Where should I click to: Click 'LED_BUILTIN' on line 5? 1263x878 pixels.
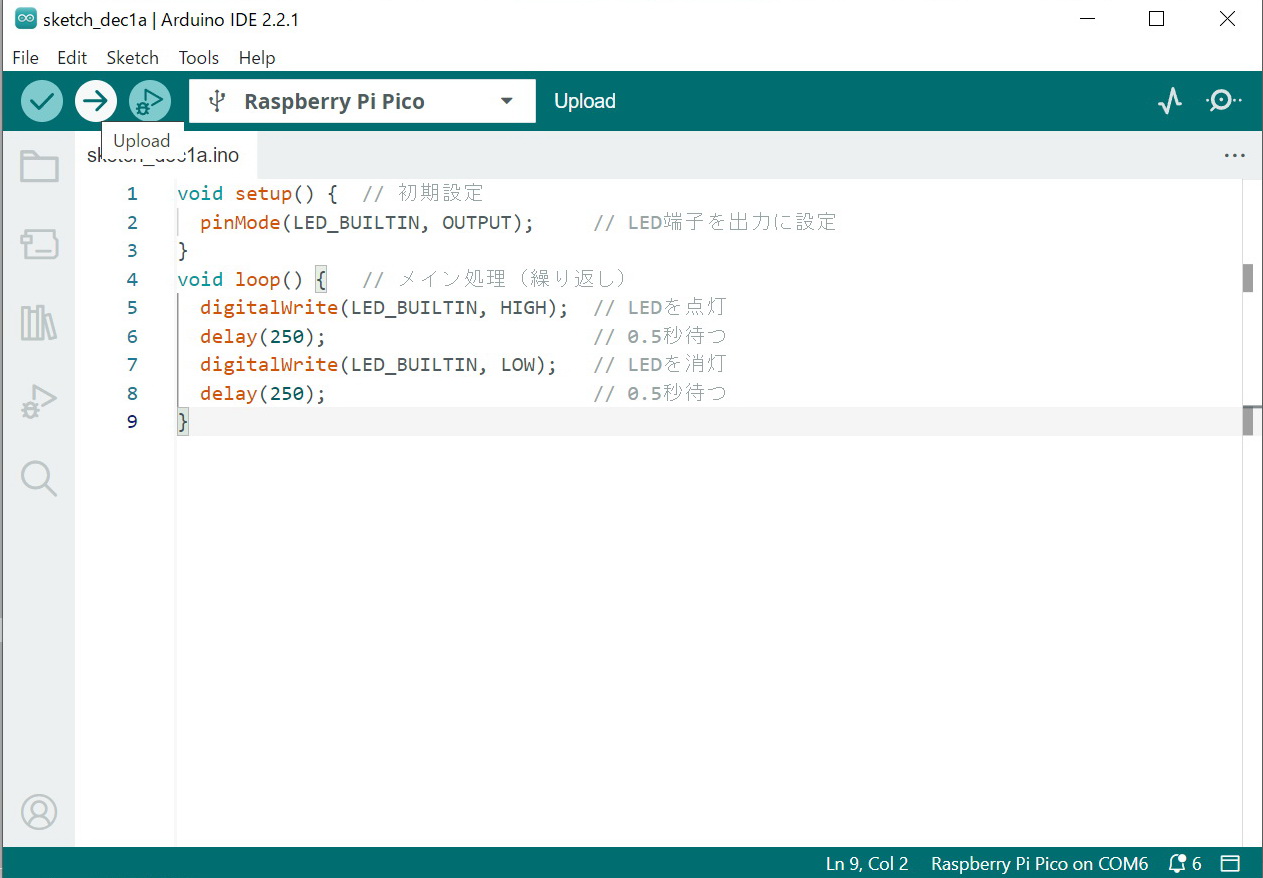(x=414, y=307)
